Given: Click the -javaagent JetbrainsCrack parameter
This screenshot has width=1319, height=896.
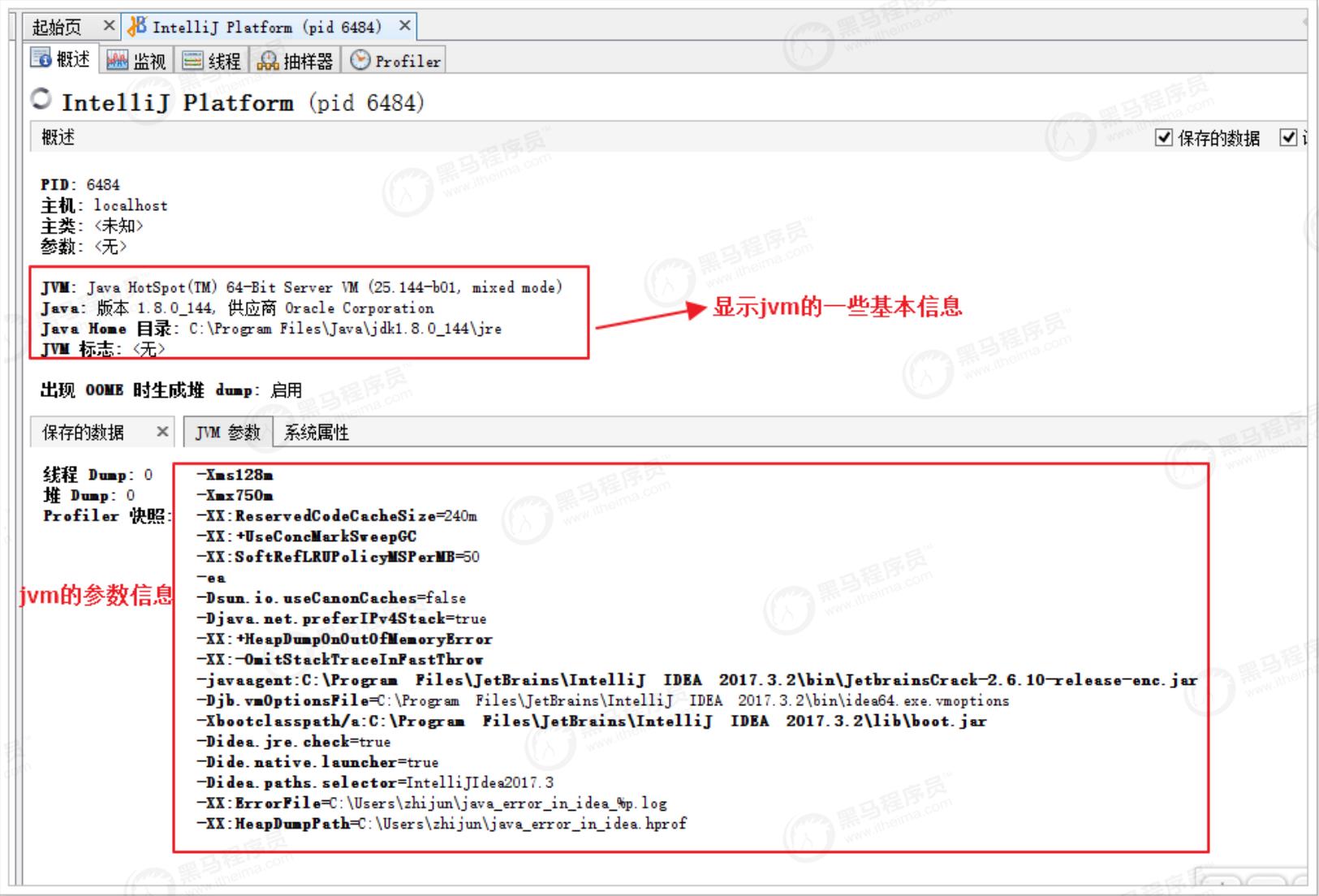Looking at the screenshot, I should click(x=697, y=680).
